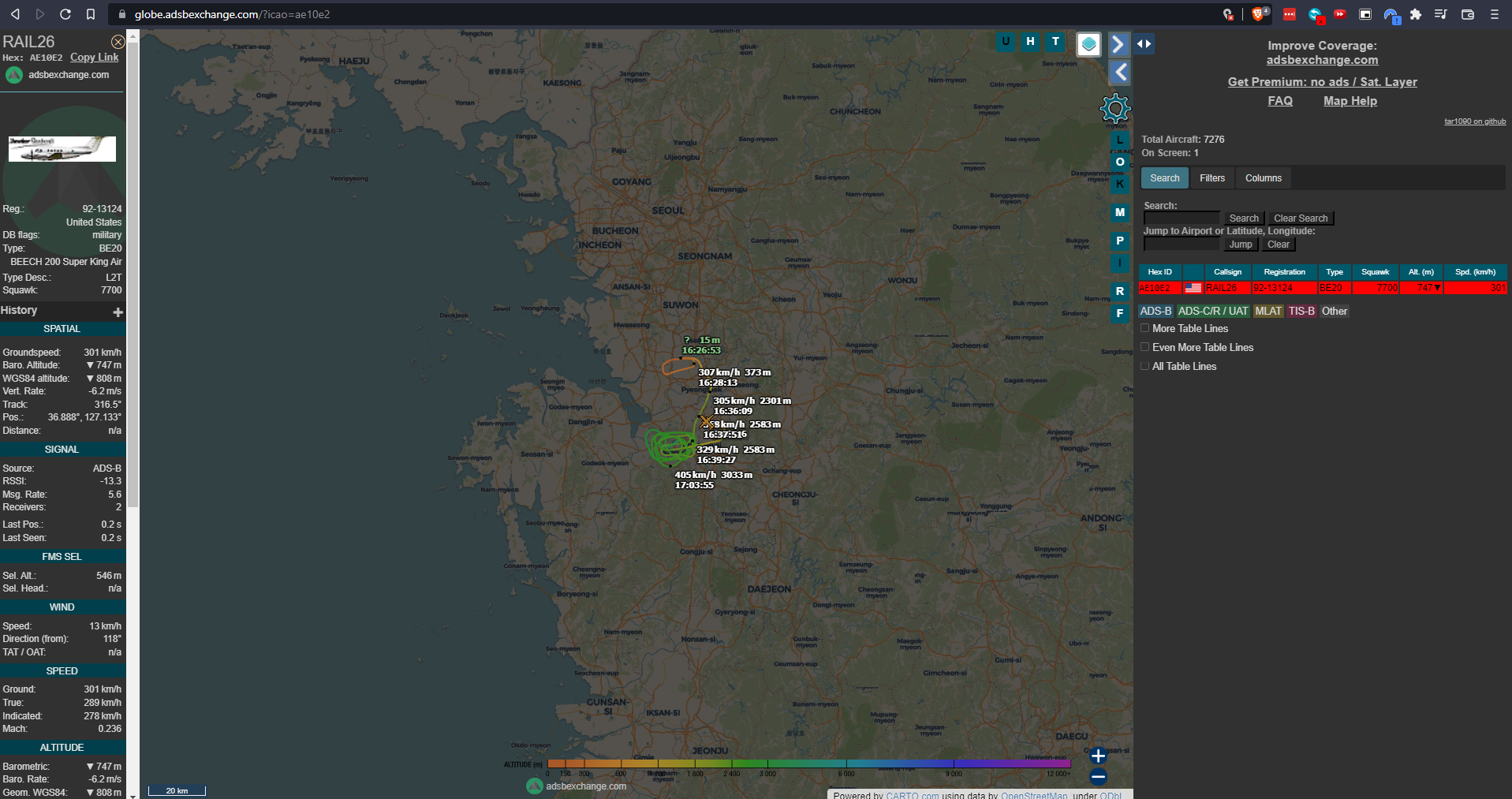Viewport: 1512px width, 799px height.
Task: Open the Search tab
Action: [x=1165, y=178]
